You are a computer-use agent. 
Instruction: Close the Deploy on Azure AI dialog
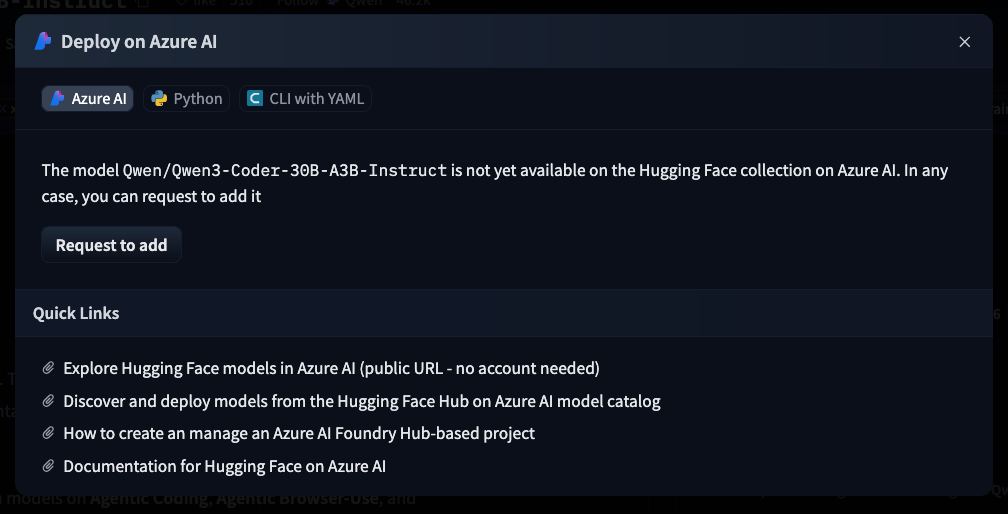(964, 41)
